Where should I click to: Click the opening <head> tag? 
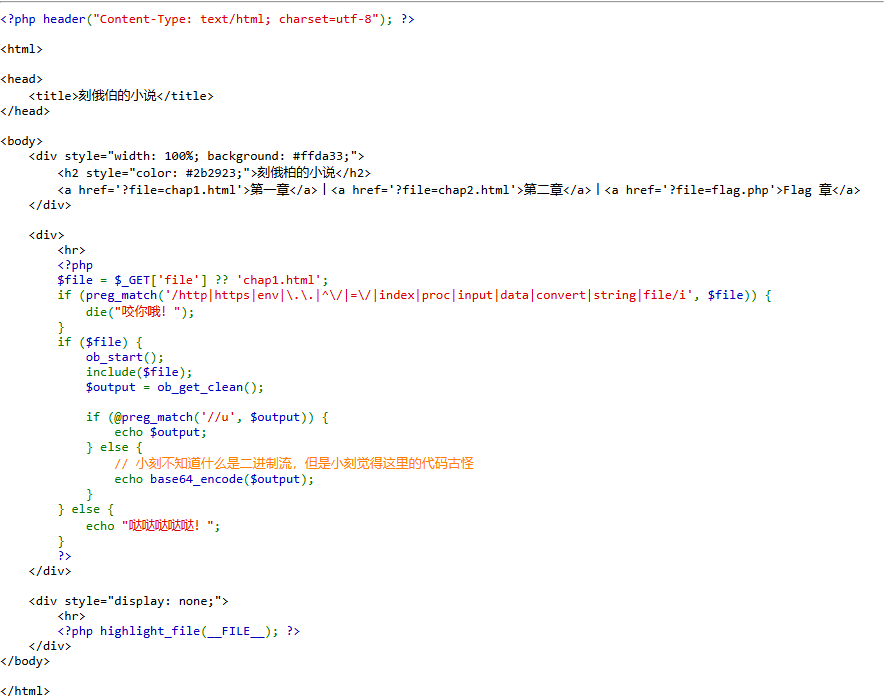point(21,79)
